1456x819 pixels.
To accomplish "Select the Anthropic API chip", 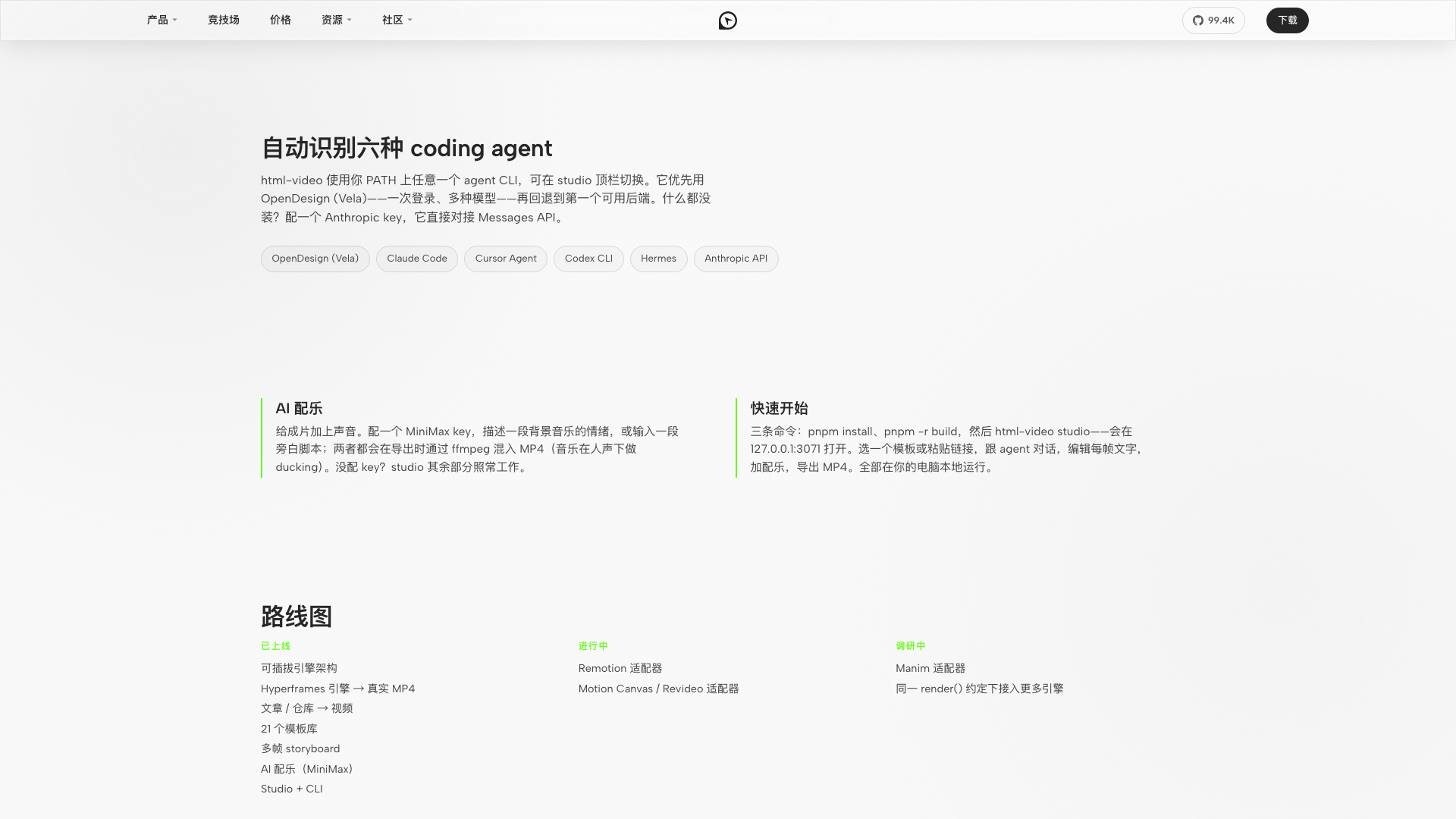I will coord(736,259).
